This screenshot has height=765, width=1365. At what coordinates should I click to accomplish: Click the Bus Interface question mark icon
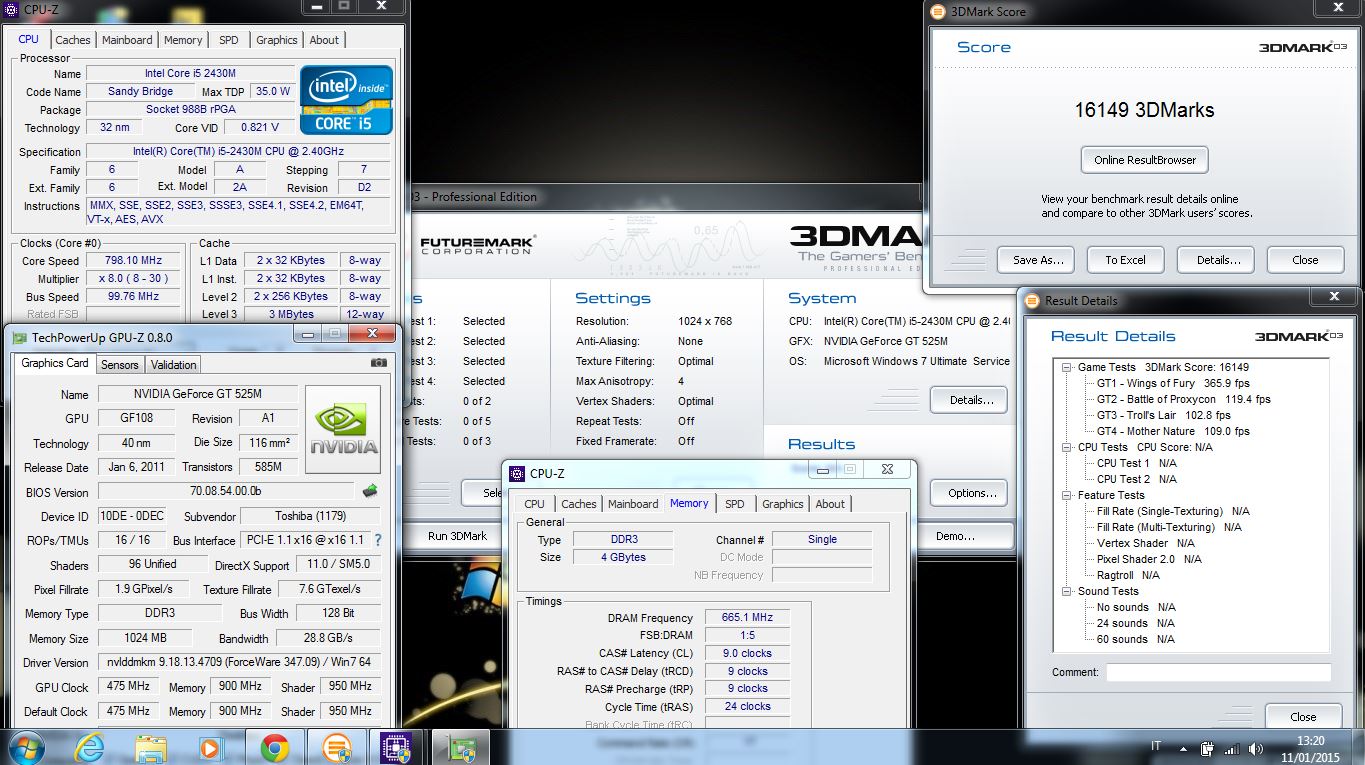click(377, 540)
